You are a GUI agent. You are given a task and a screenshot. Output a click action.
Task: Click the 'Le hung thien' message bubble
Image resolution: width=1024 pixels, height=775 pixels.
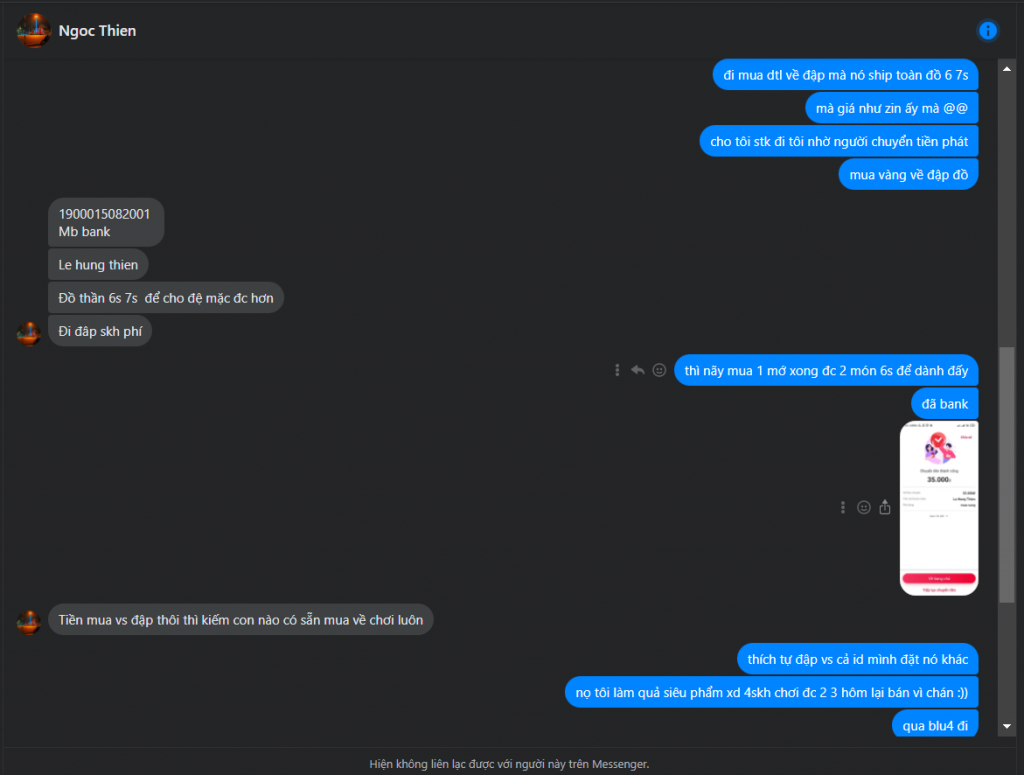(98, 264)
